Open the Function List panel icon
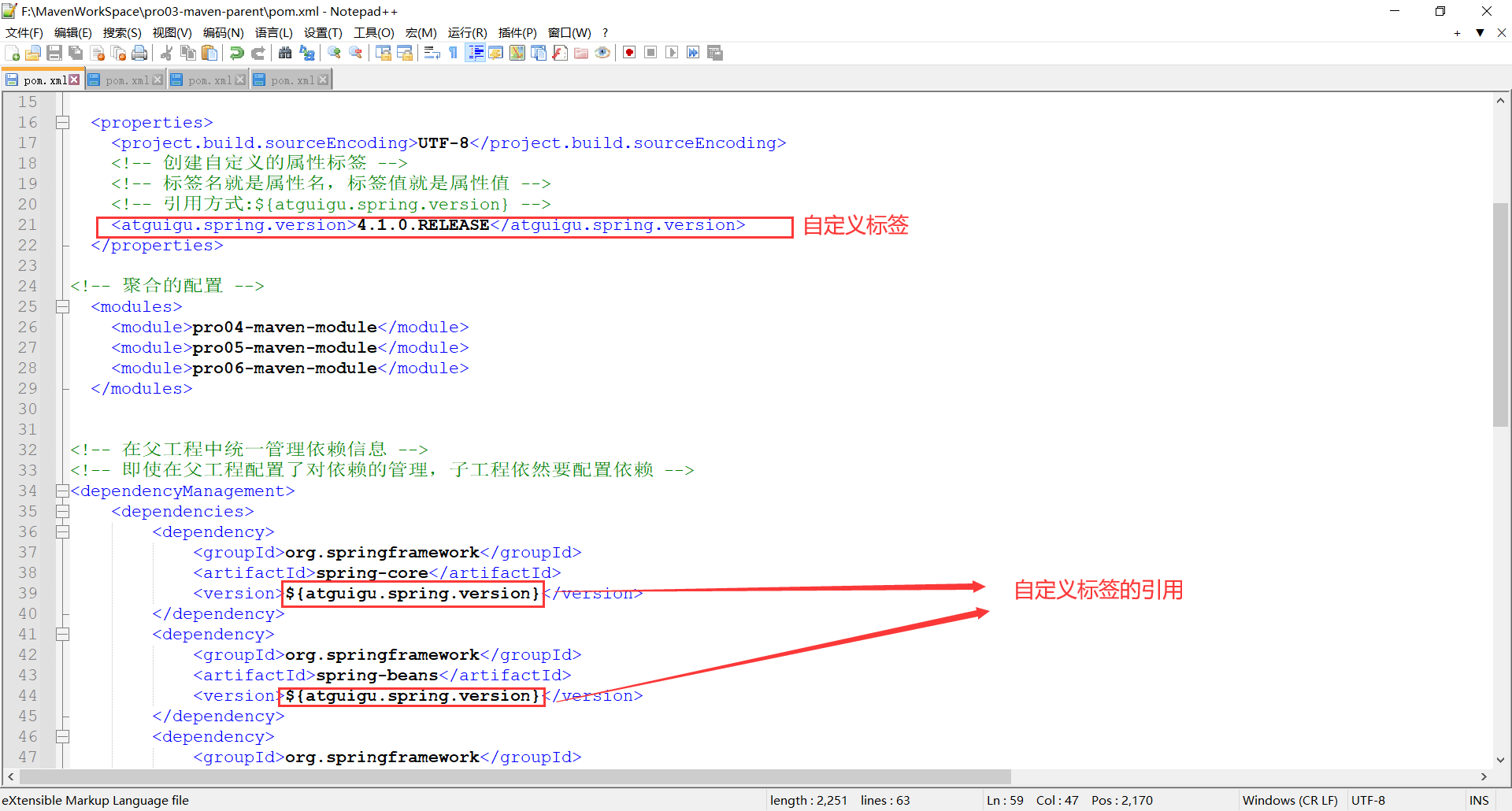Viewport: 1512px width, 811px height. 560,53
